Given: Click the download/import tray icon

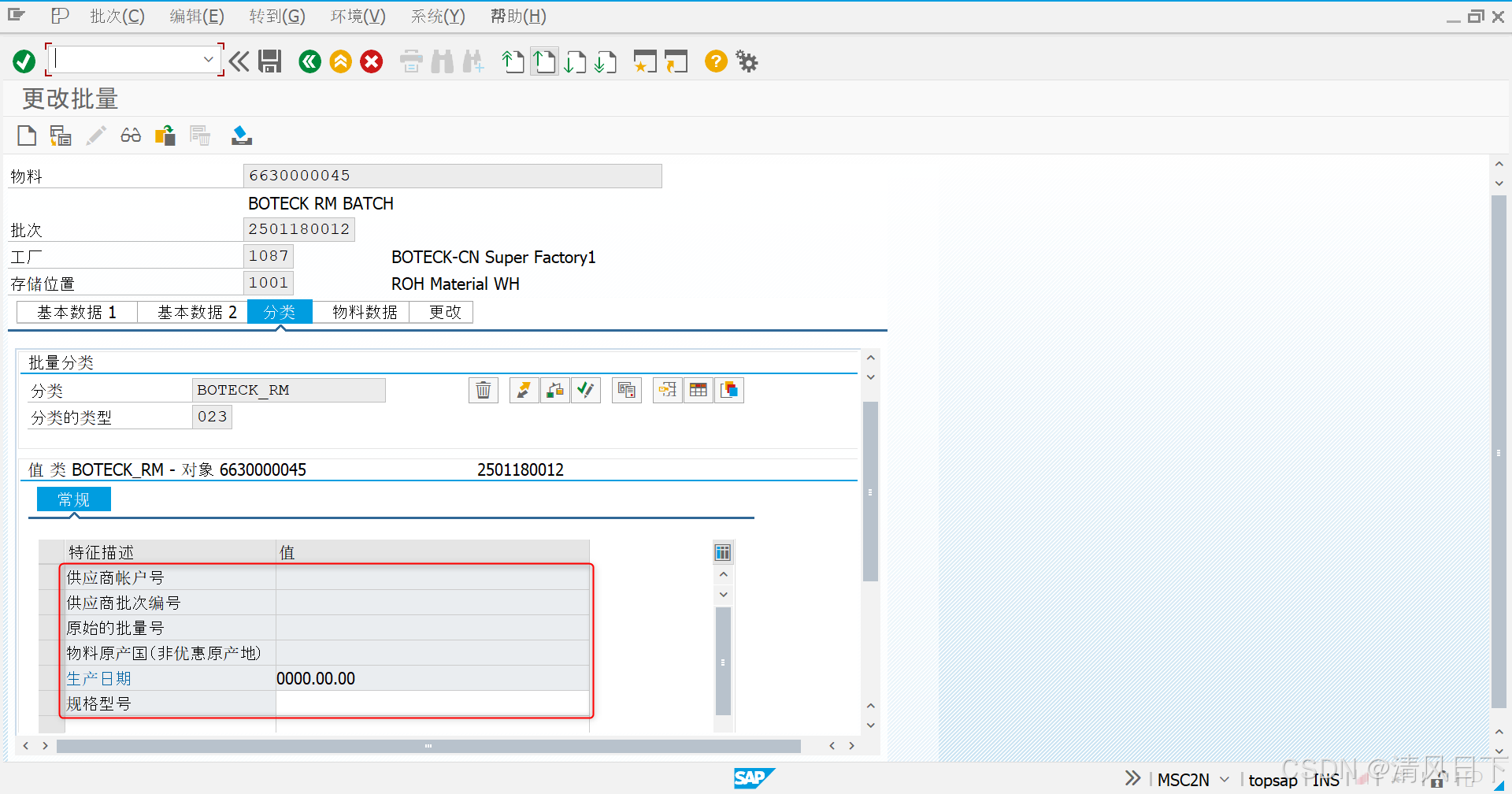Looking at the screenshot, I should click(x=242, y=135).
